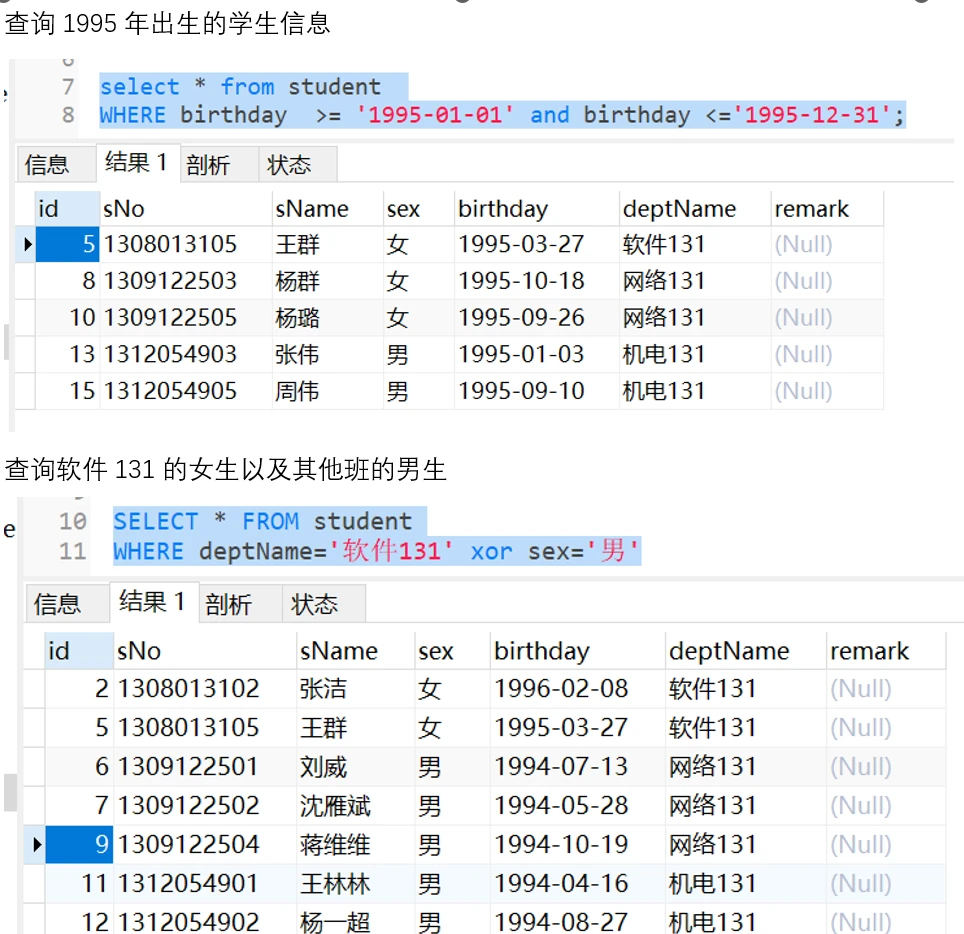The image size is (964, 934).
Task: Click sName column header in bottom table
Action: pos(338,651)
